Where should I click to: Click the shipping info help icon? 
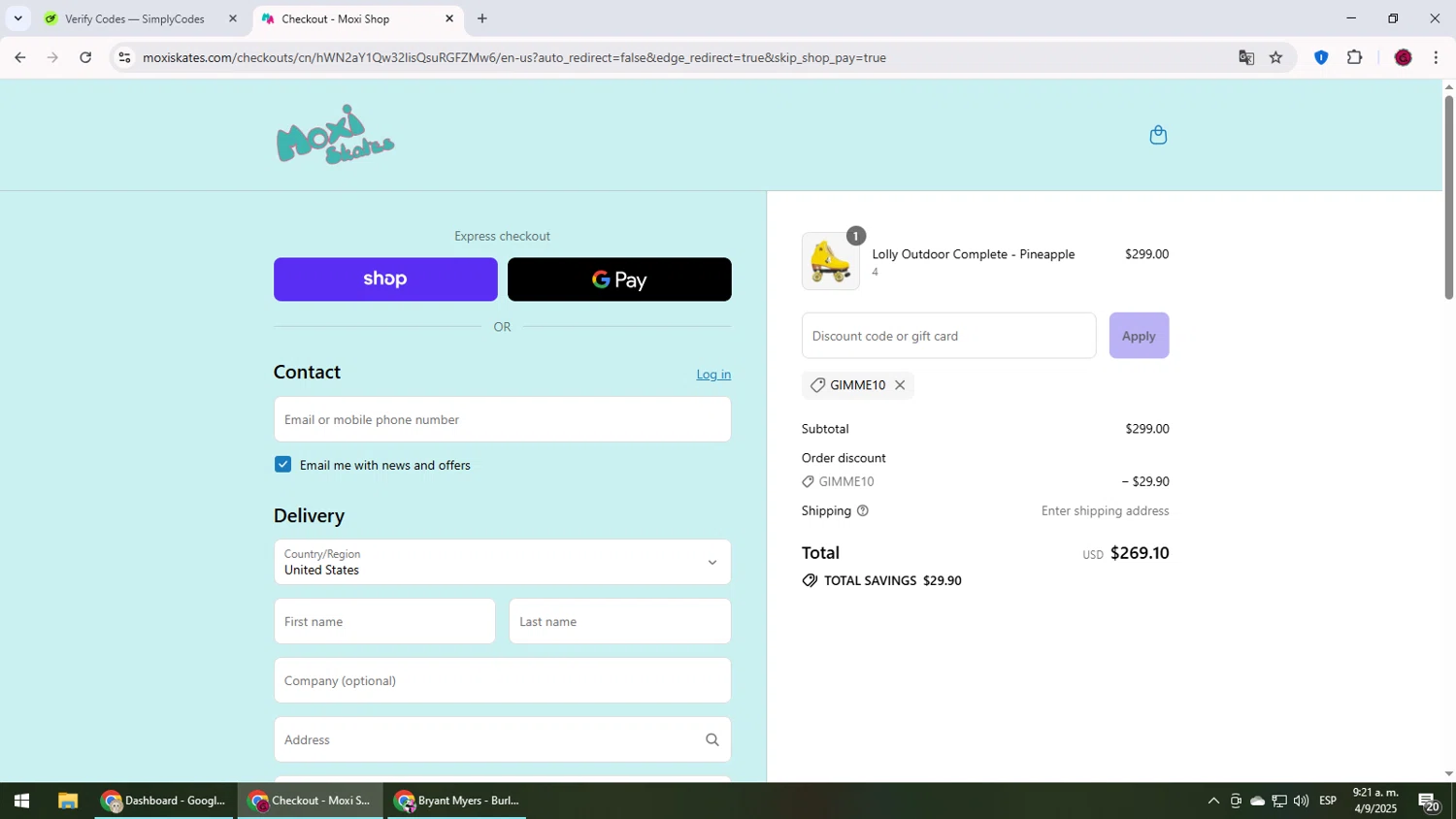862,510
